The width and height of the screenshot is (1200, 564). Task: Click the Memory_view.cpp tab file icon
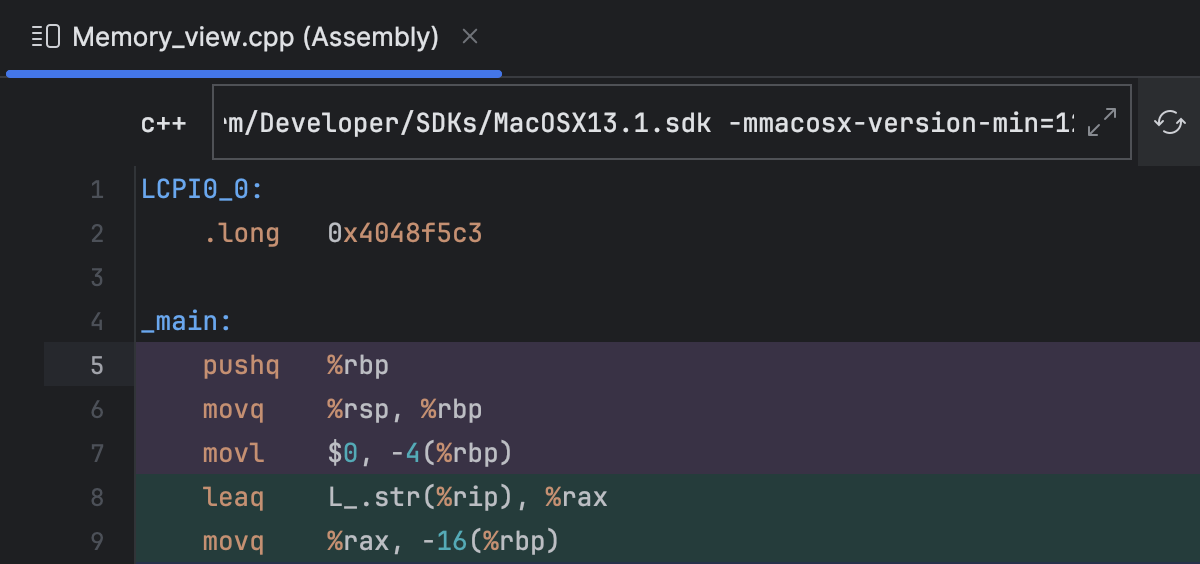pyautogui.click(x=45, y=38)
